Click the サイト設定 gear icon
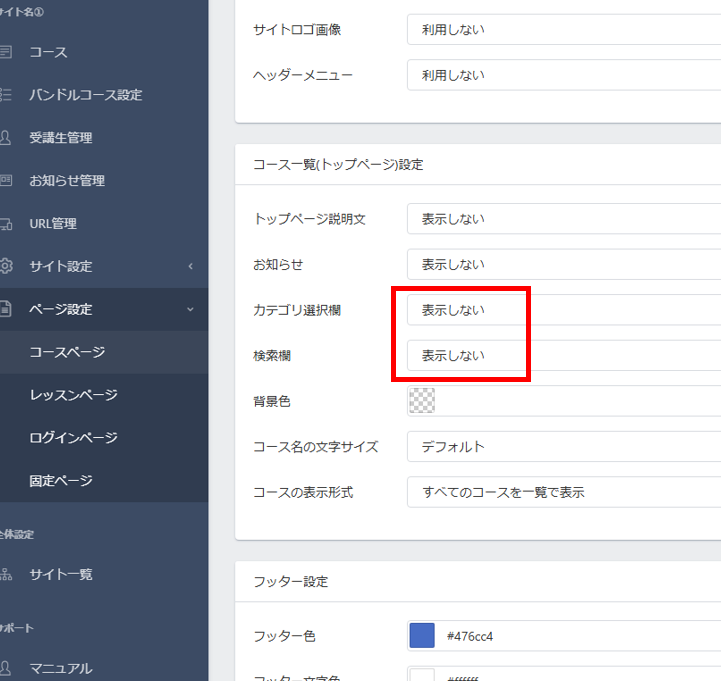This screenshot has height=681, width=721. (6, 267)
